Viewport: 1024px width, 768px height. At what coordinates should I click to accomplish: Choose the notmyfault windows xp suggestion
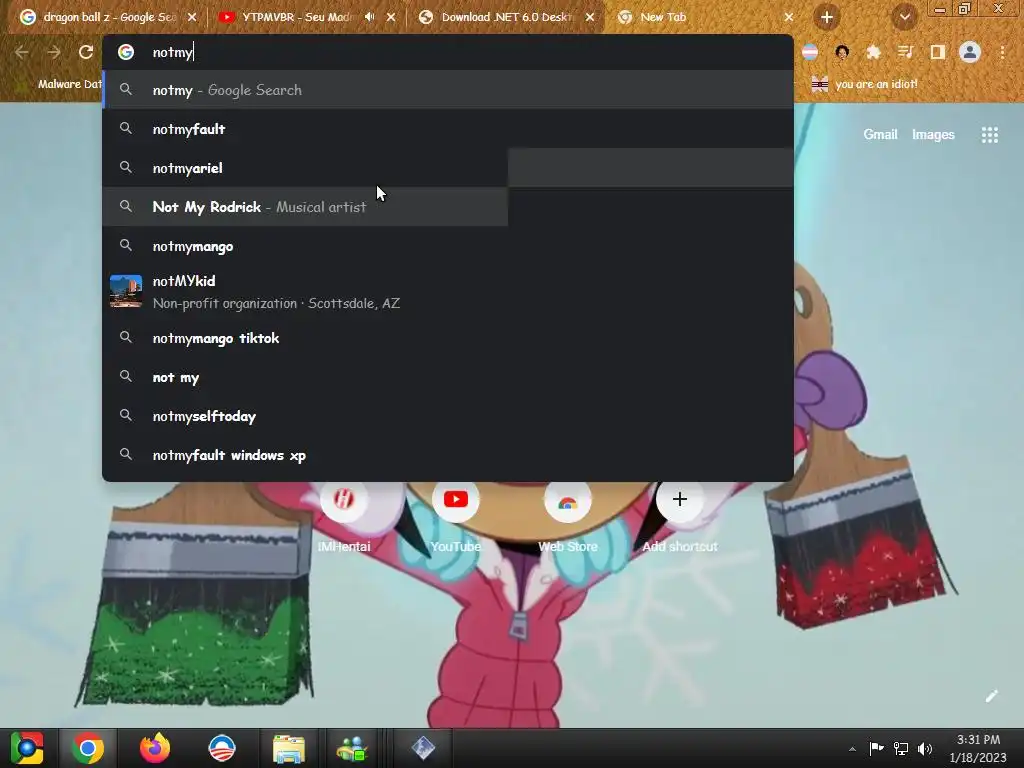click(447, 455)
